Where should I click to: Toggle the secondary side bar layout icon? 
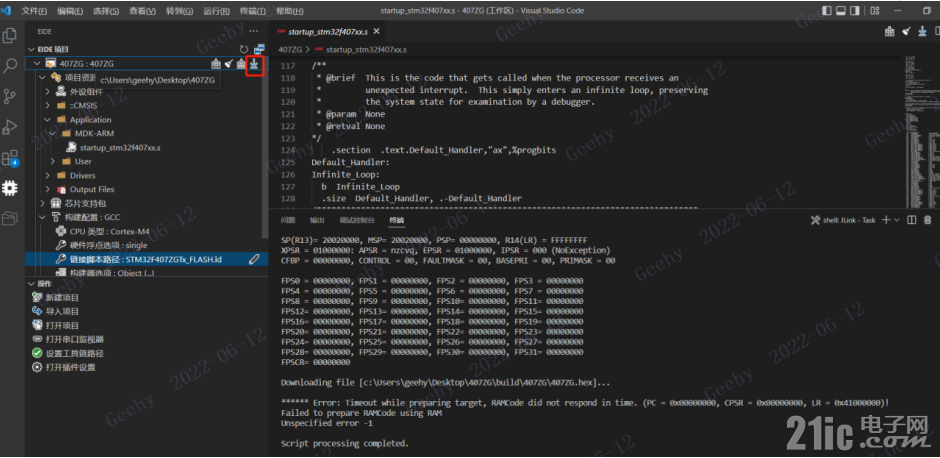(x=855, y=11)
